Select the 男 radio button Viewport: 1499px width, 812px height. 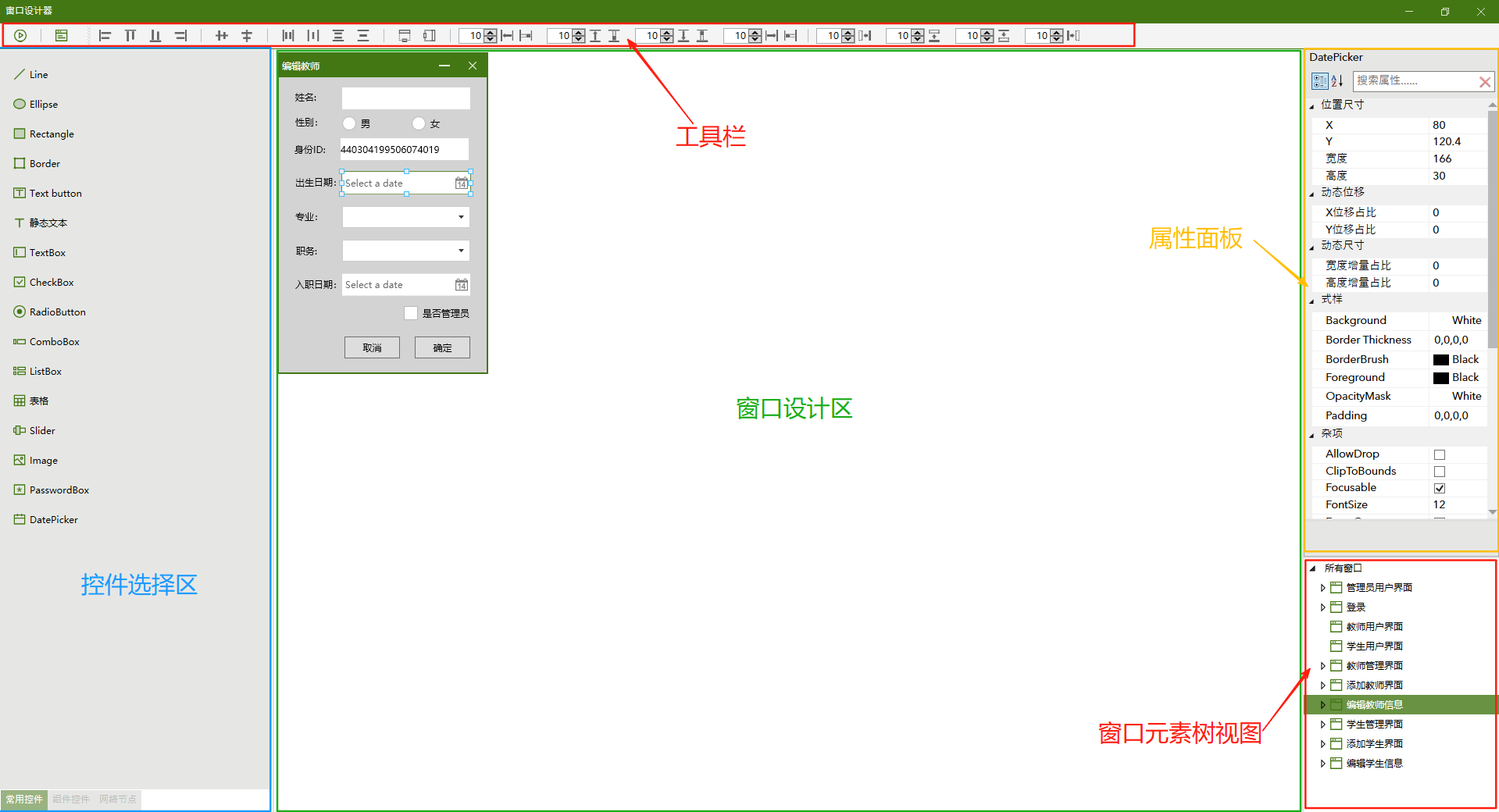349,123
